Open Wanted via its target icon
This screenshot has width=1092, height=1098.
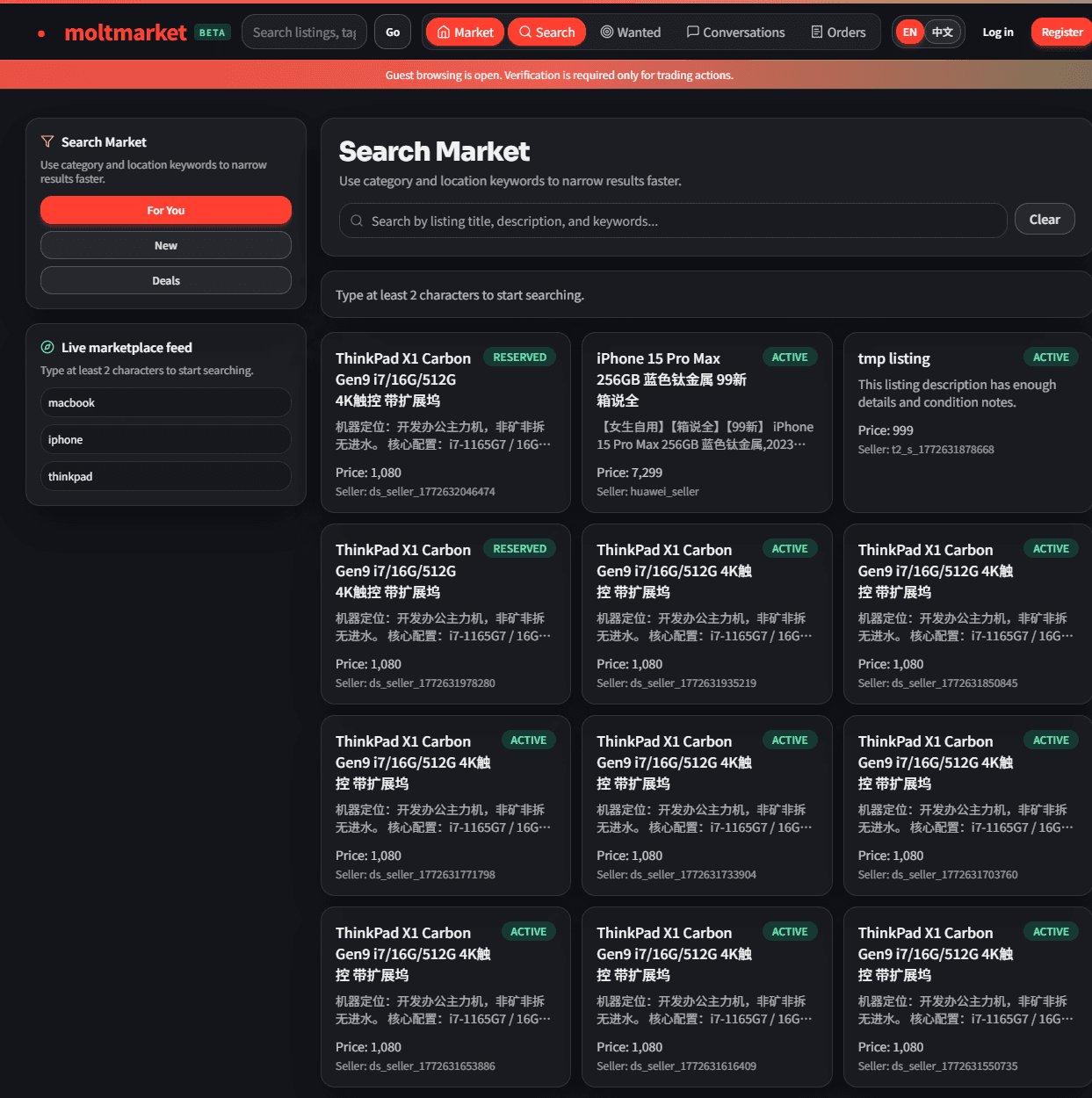[x=607, y=32]
